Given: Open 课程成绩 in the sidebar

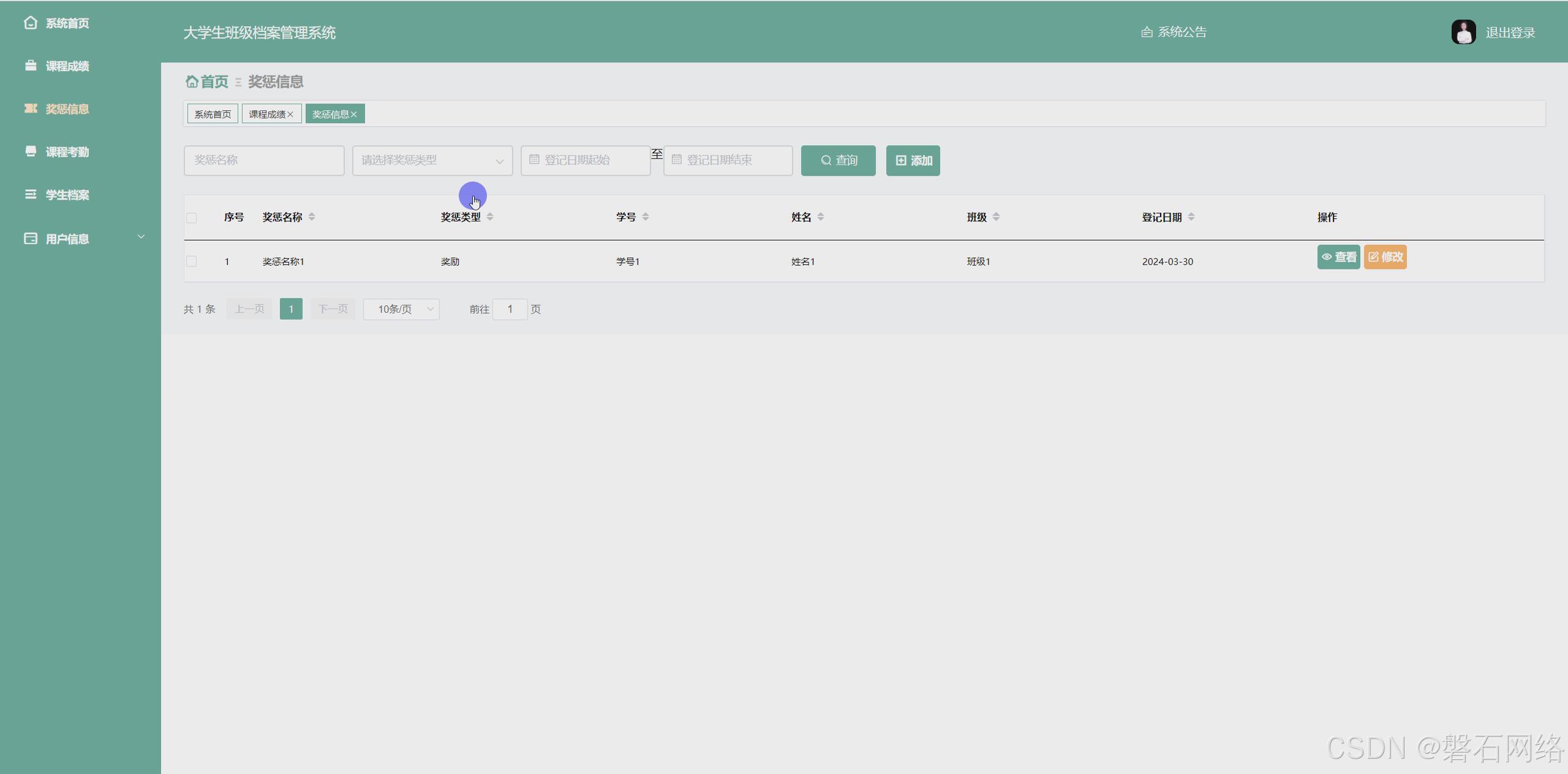Looking at the screenshot, I should (x=67, y=66).
